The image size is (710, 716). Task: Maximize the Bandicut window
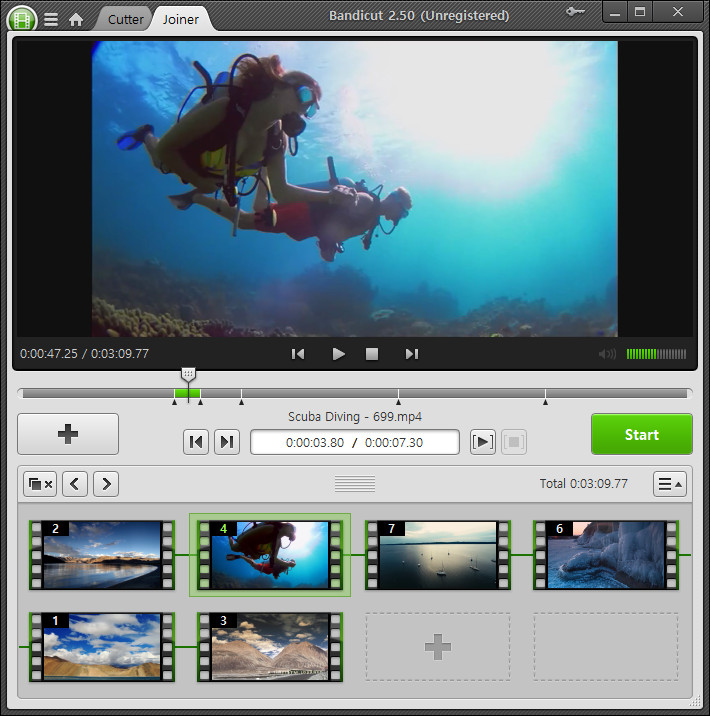pos(640,12)
